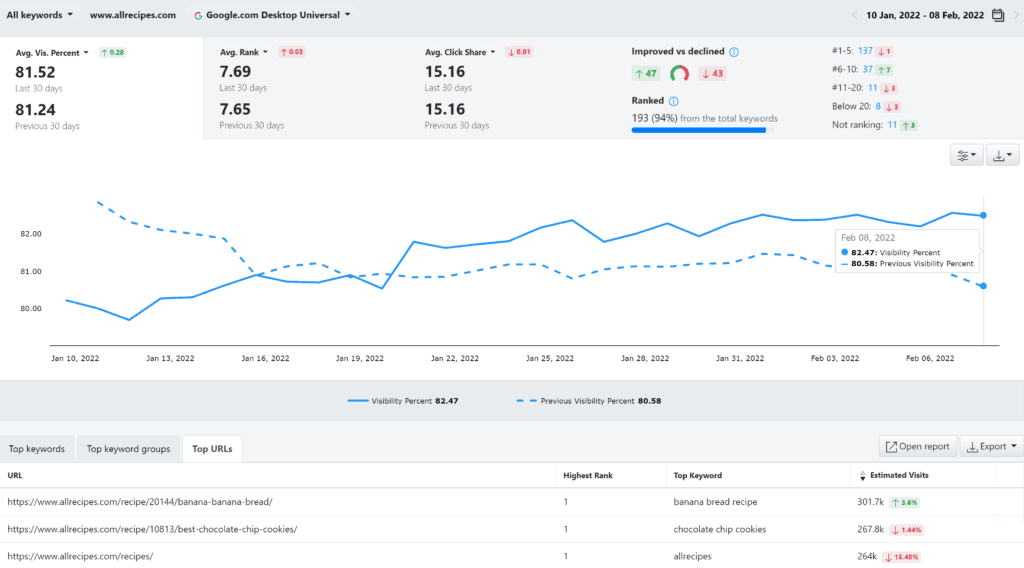
Task: Open chart download dropdown icon
Action: [1002, 155]
